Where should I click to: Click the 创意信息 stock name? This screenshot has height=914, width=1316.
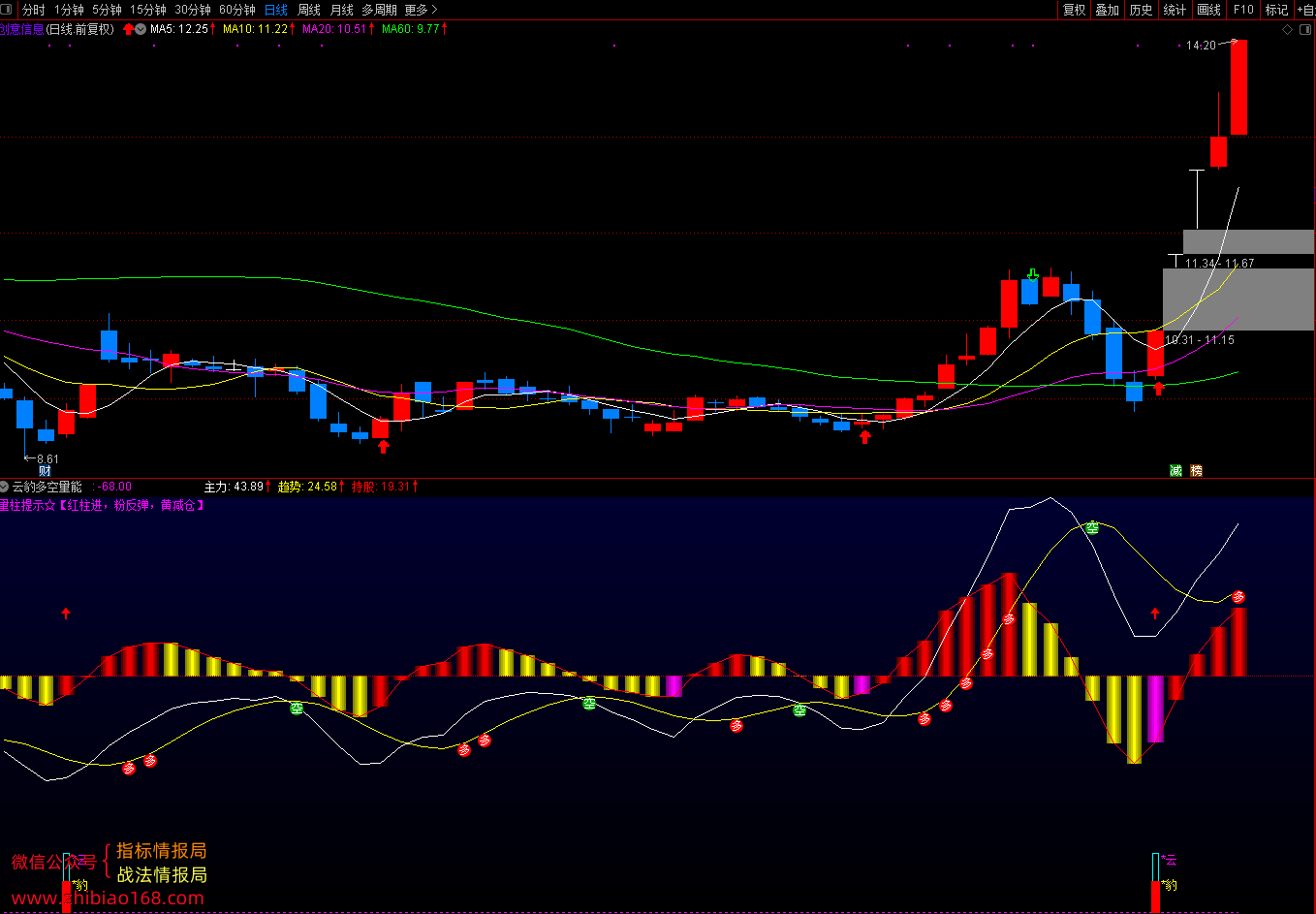click(x=21, y=29)
